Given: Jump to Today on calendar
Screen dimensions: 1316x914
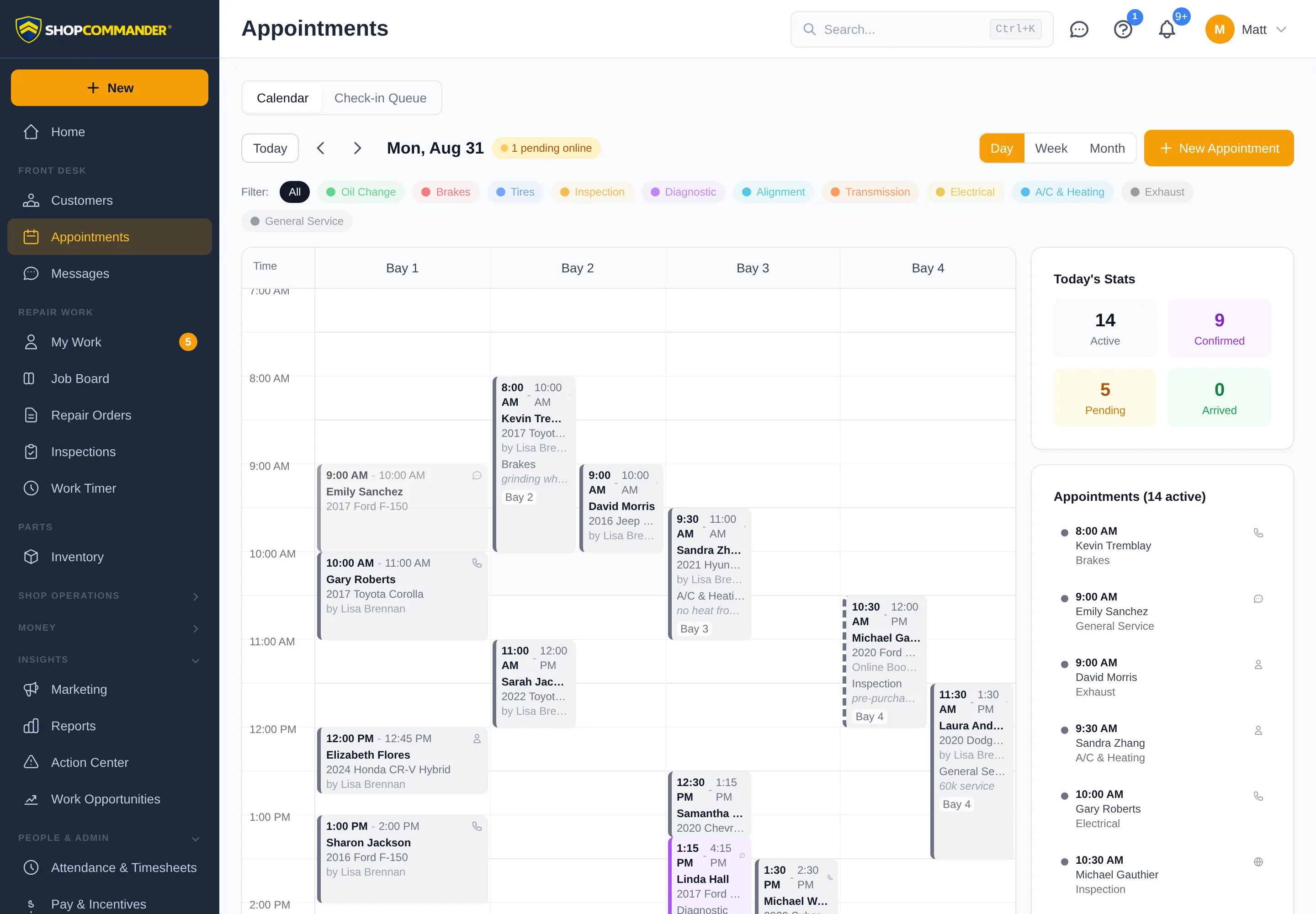Looking at the screenshot, I should [x=270, y=149].
